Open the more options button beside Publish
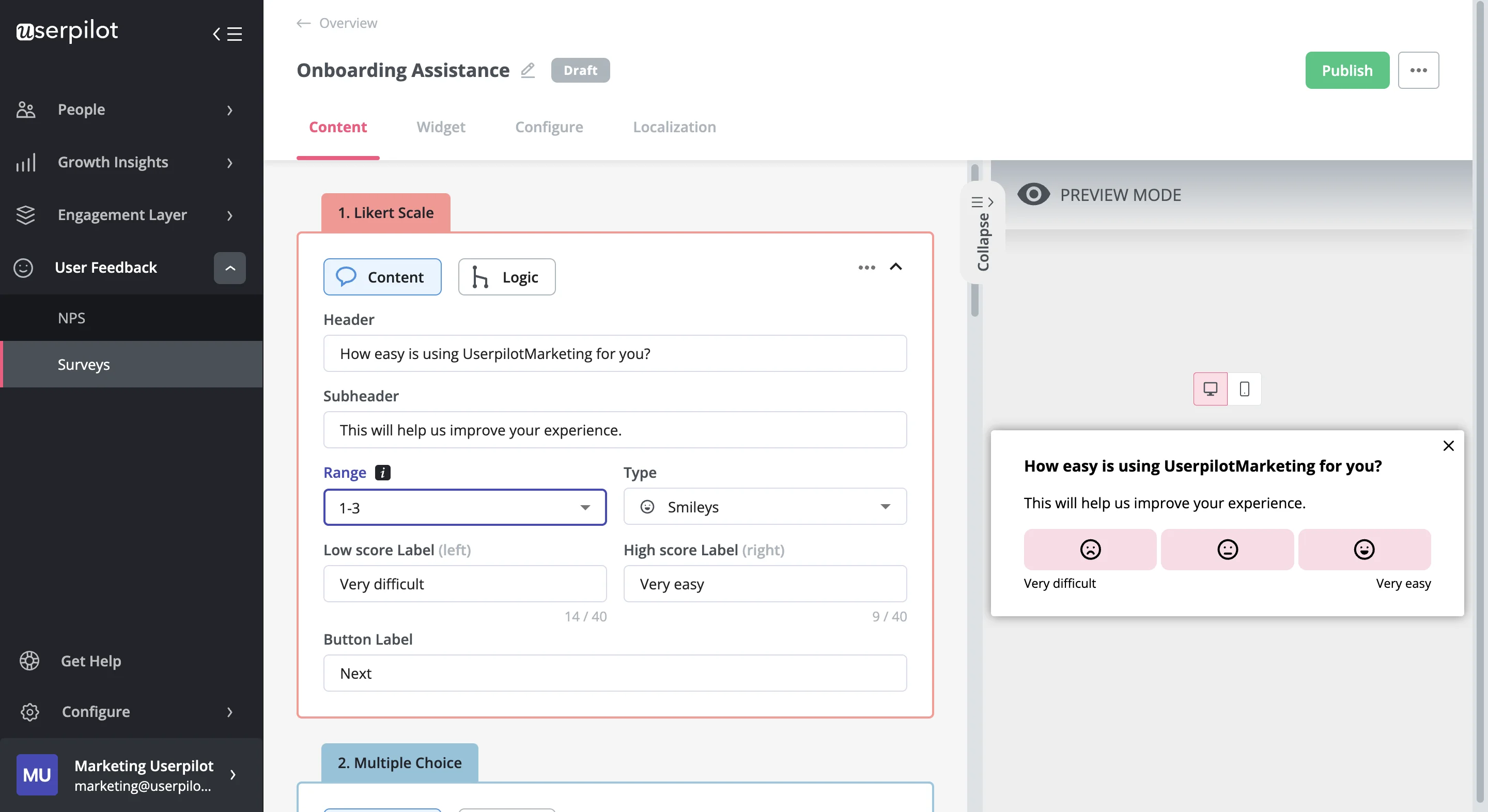This screenshot has height=812, width=1488. [x=1418, y=70]
